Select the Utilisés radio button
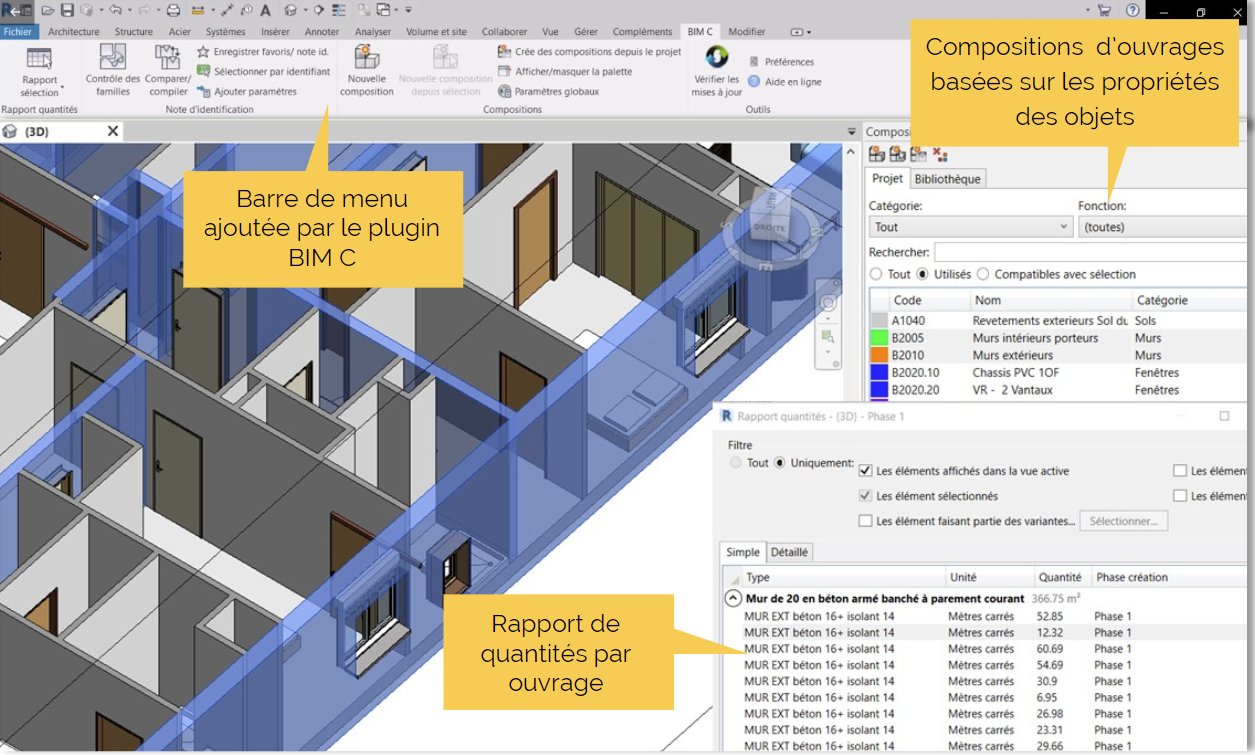Screen dimensions: 1255x755 (x=923, y=274)
